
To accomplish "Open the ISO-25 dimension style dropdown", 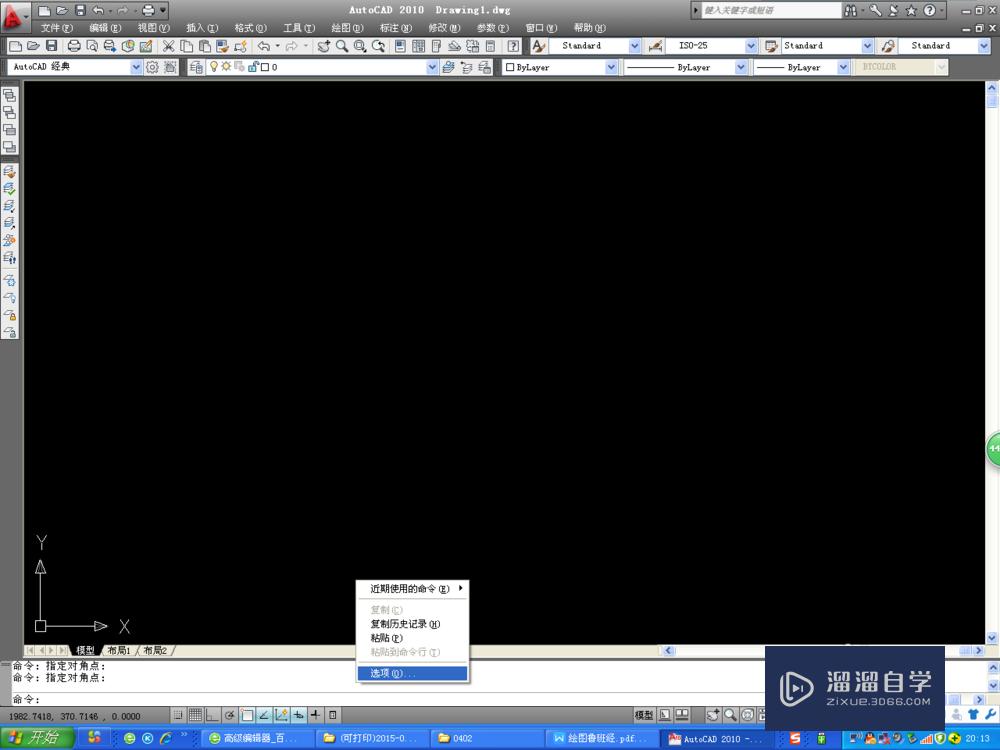I will pyautogui.click(x=751, y=46).
